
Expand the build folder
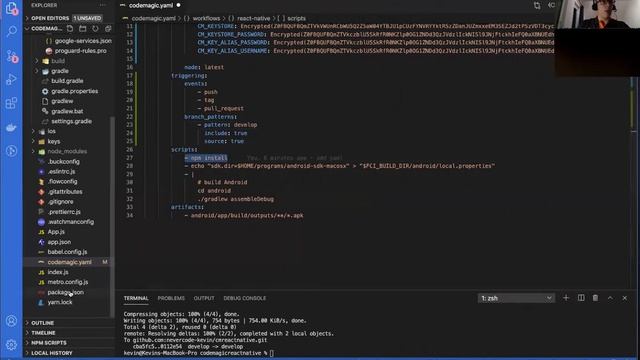tap(57, 61)
